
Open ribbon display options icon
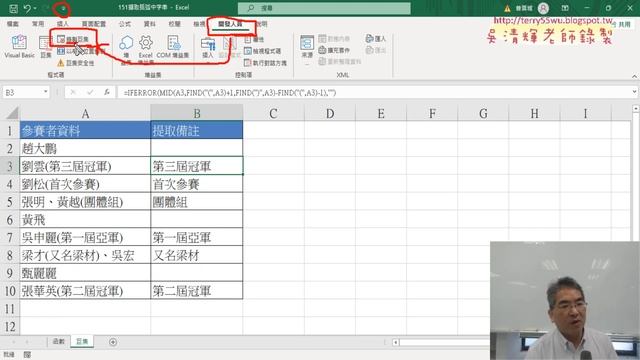point(565,8)
